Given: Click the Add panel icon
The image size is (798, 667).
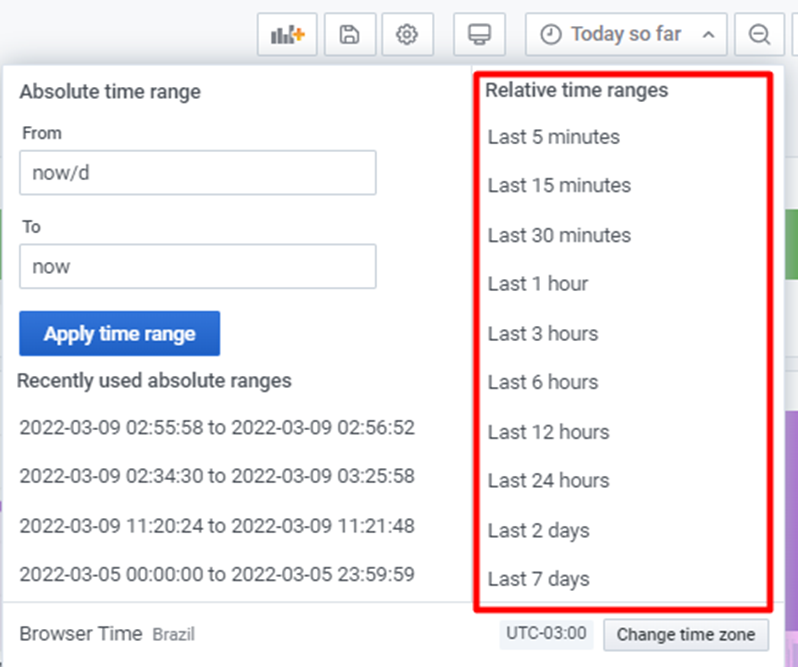Looking at the screenshot, I should [x=287, y=35].
